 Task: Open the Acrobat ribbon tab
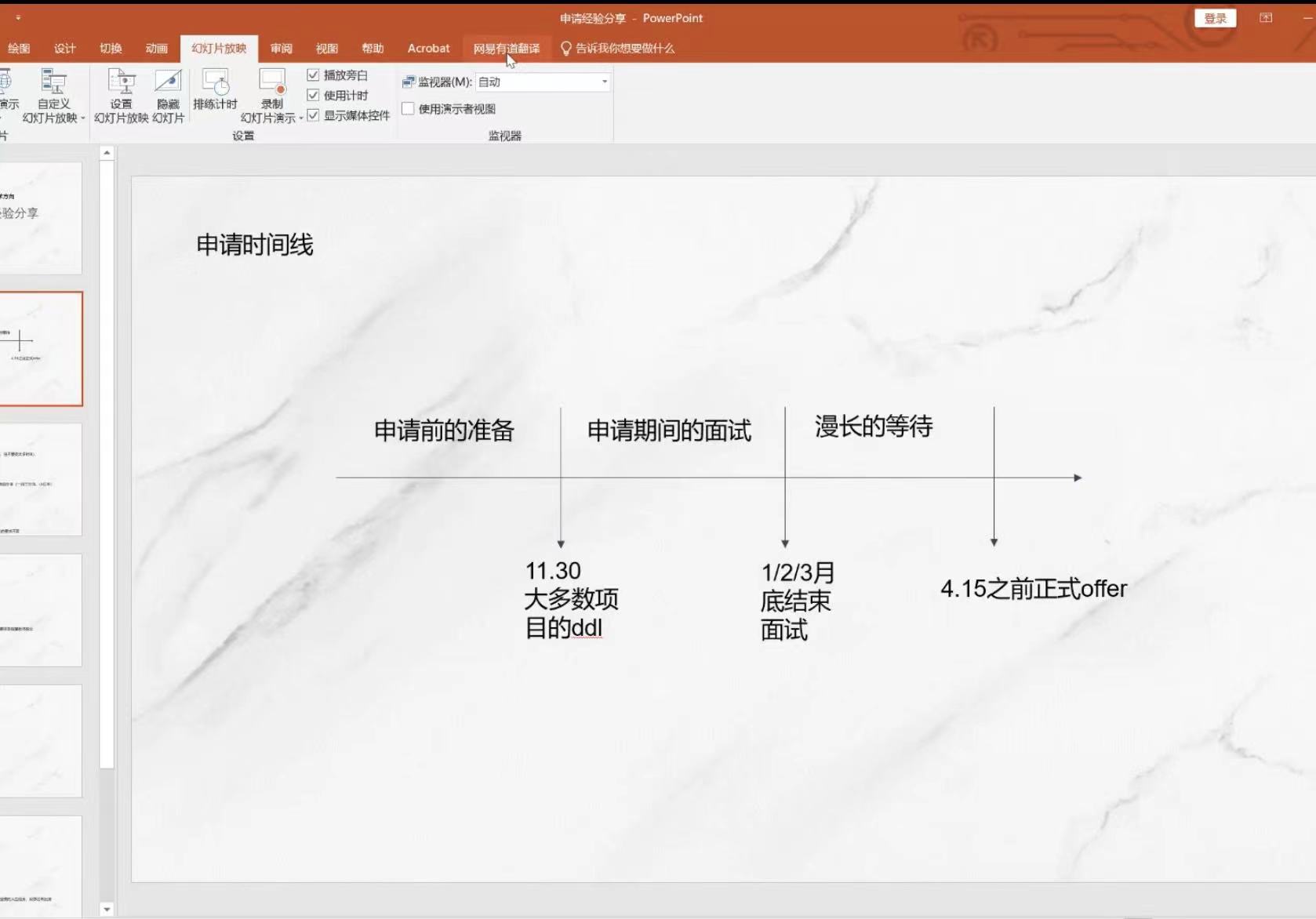(428, 49)
